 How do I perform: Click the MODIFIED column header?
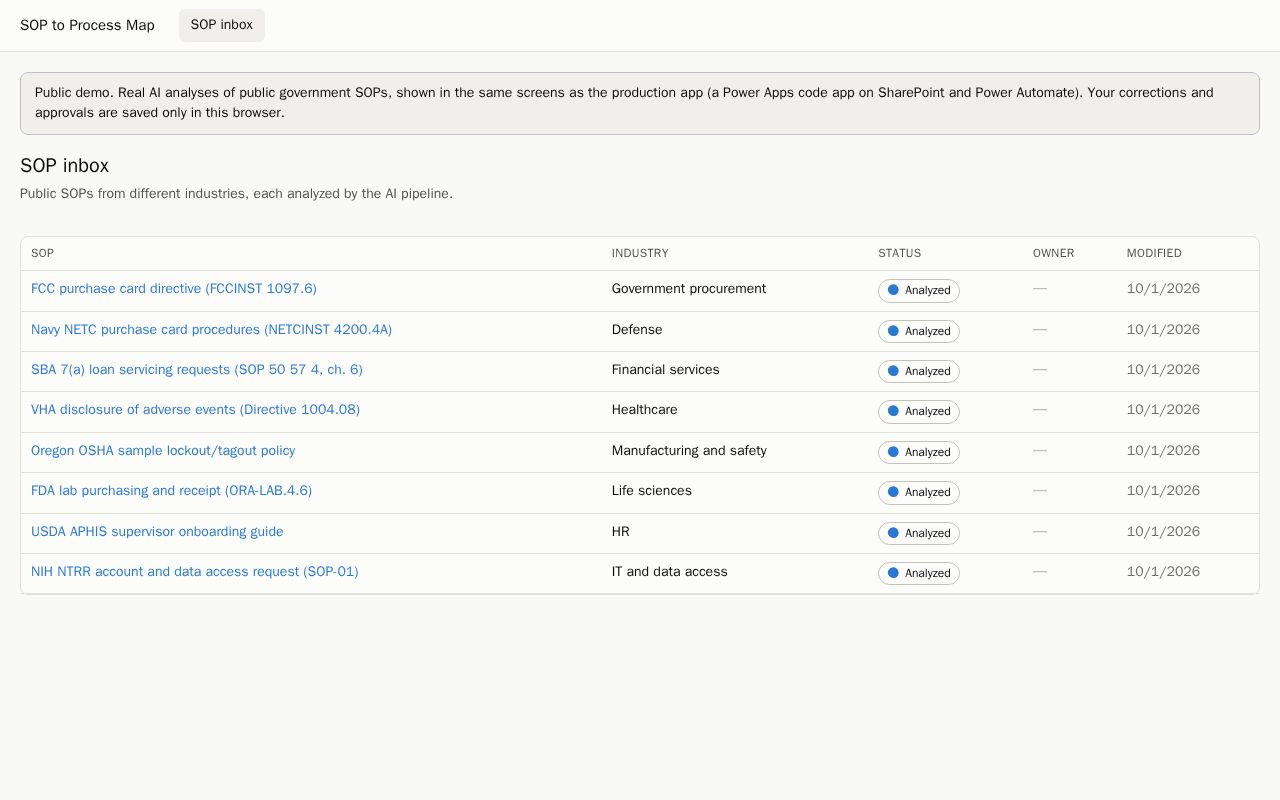pyautogui.click(x=1154, y=254)
